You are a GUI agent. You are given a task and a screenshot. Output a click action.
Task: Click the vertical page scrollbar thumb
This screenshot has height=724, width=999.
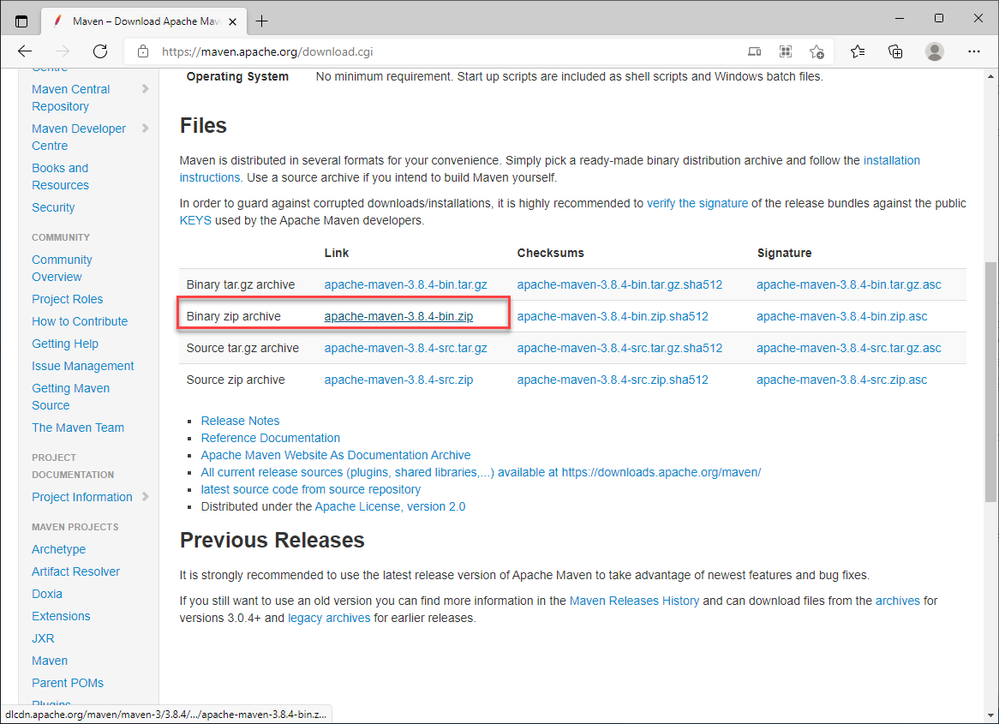click(991, 381)
